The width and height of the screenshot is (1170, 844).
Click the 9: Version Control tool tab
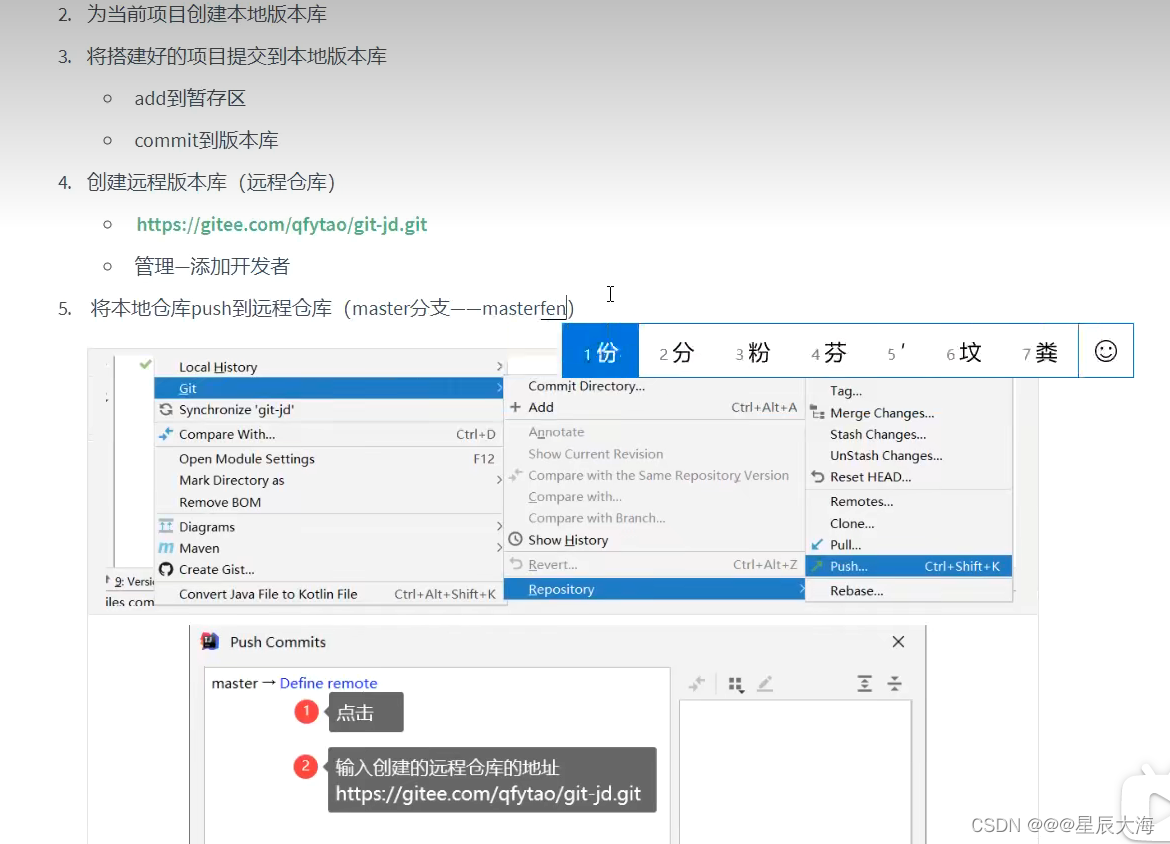(x=131, y=581)
